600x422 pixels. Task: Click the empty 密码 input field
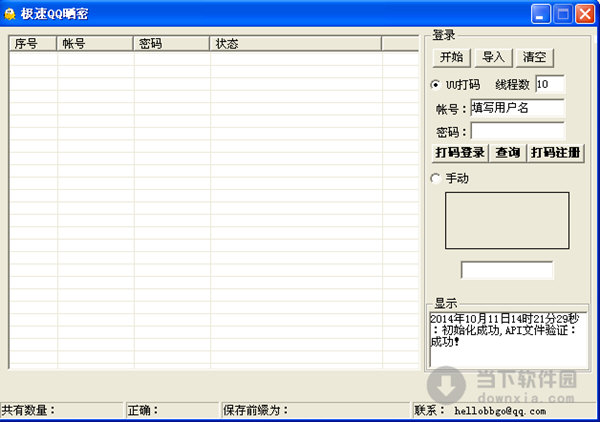517,131
